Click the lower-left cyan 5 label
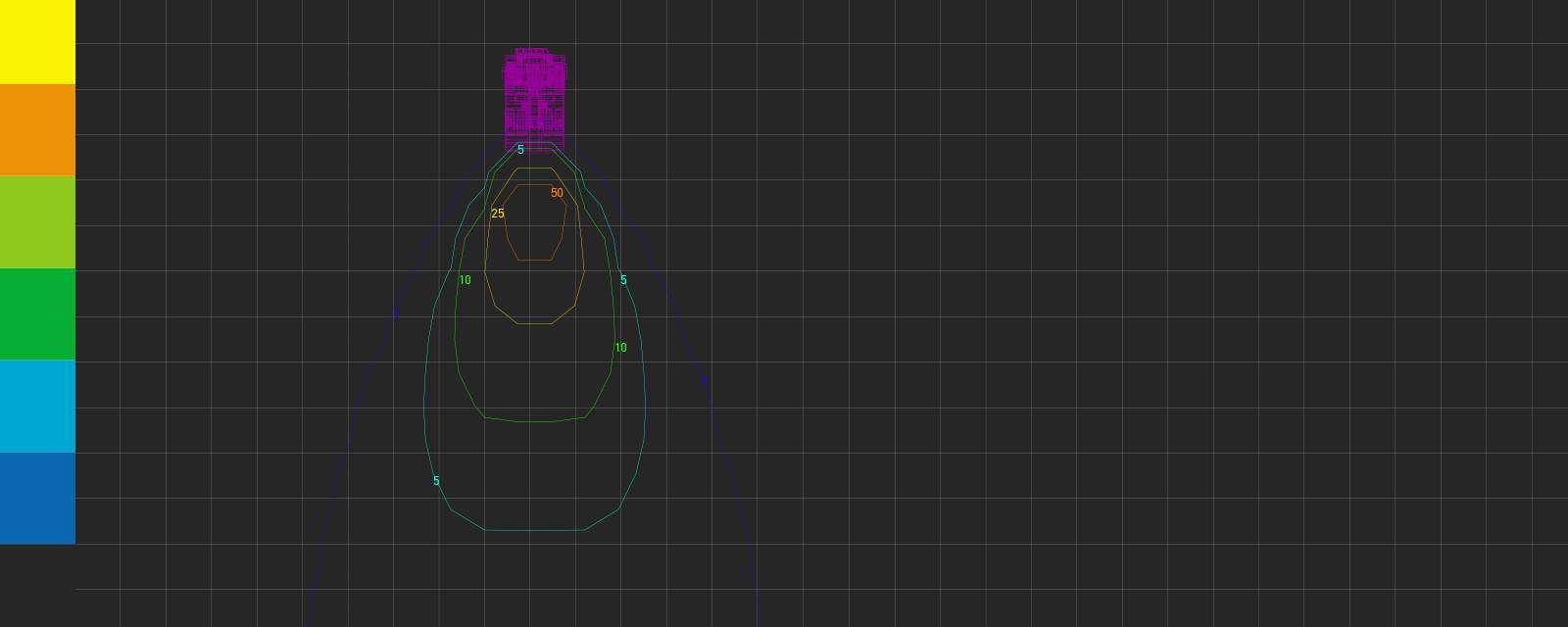Viewport: 1568px width, 627px height. click(x=436, y=481)
